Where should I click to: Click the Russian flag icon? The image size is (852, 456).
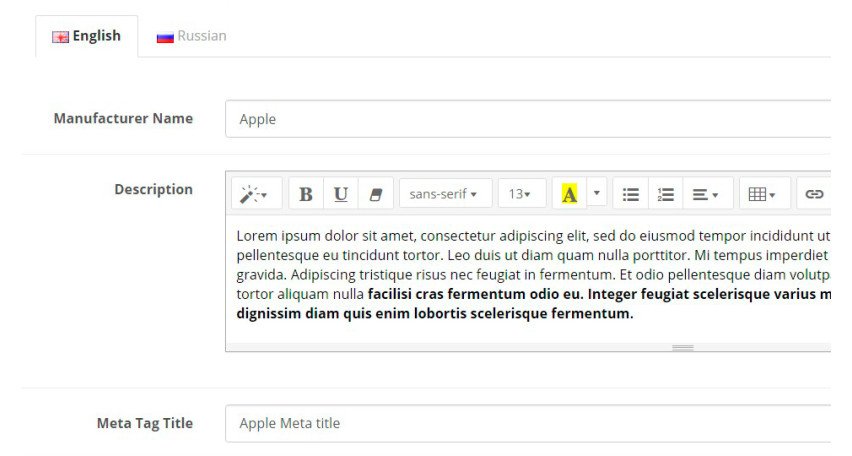(165, 37)
